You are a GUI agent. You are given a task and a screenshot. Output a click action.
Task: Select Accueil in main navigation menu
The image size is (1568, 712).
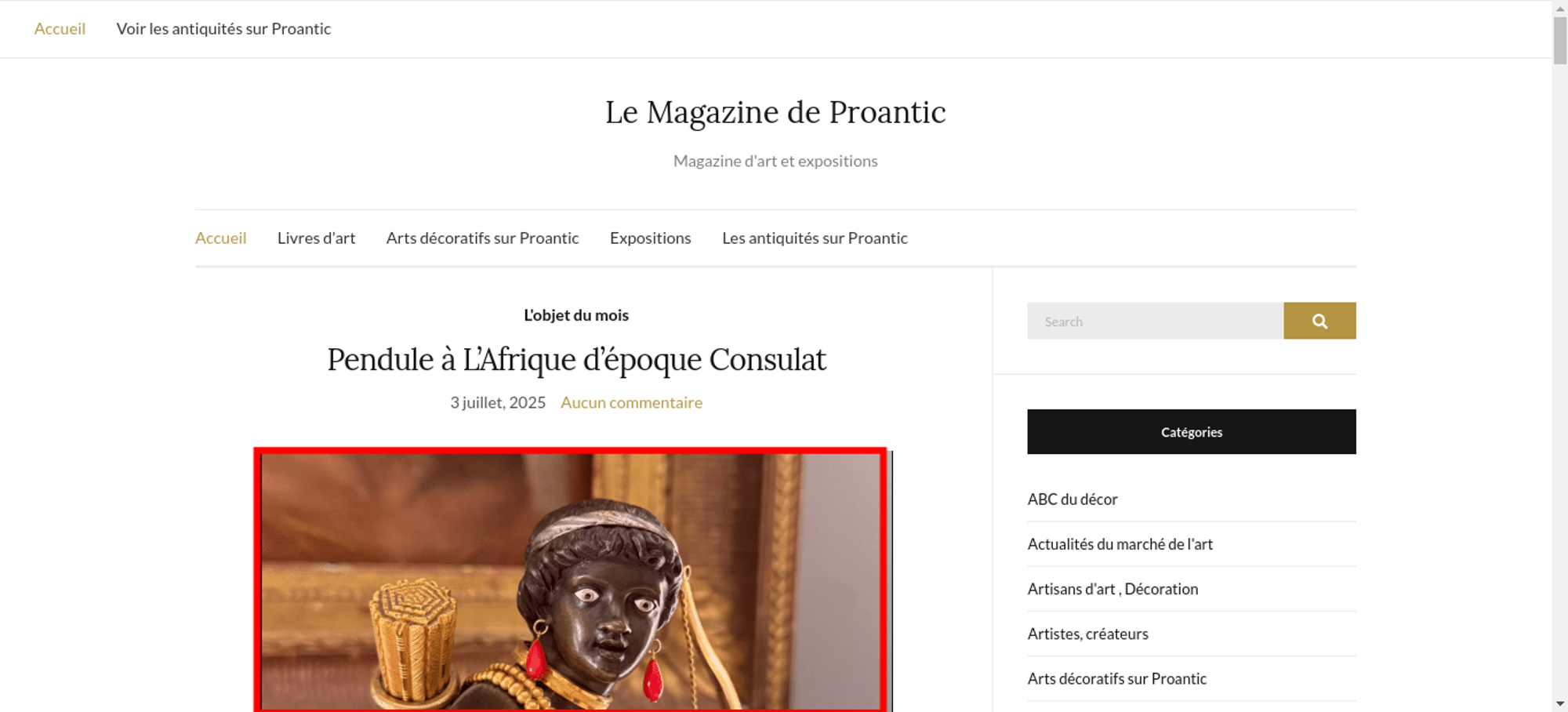tap(220, 238)
